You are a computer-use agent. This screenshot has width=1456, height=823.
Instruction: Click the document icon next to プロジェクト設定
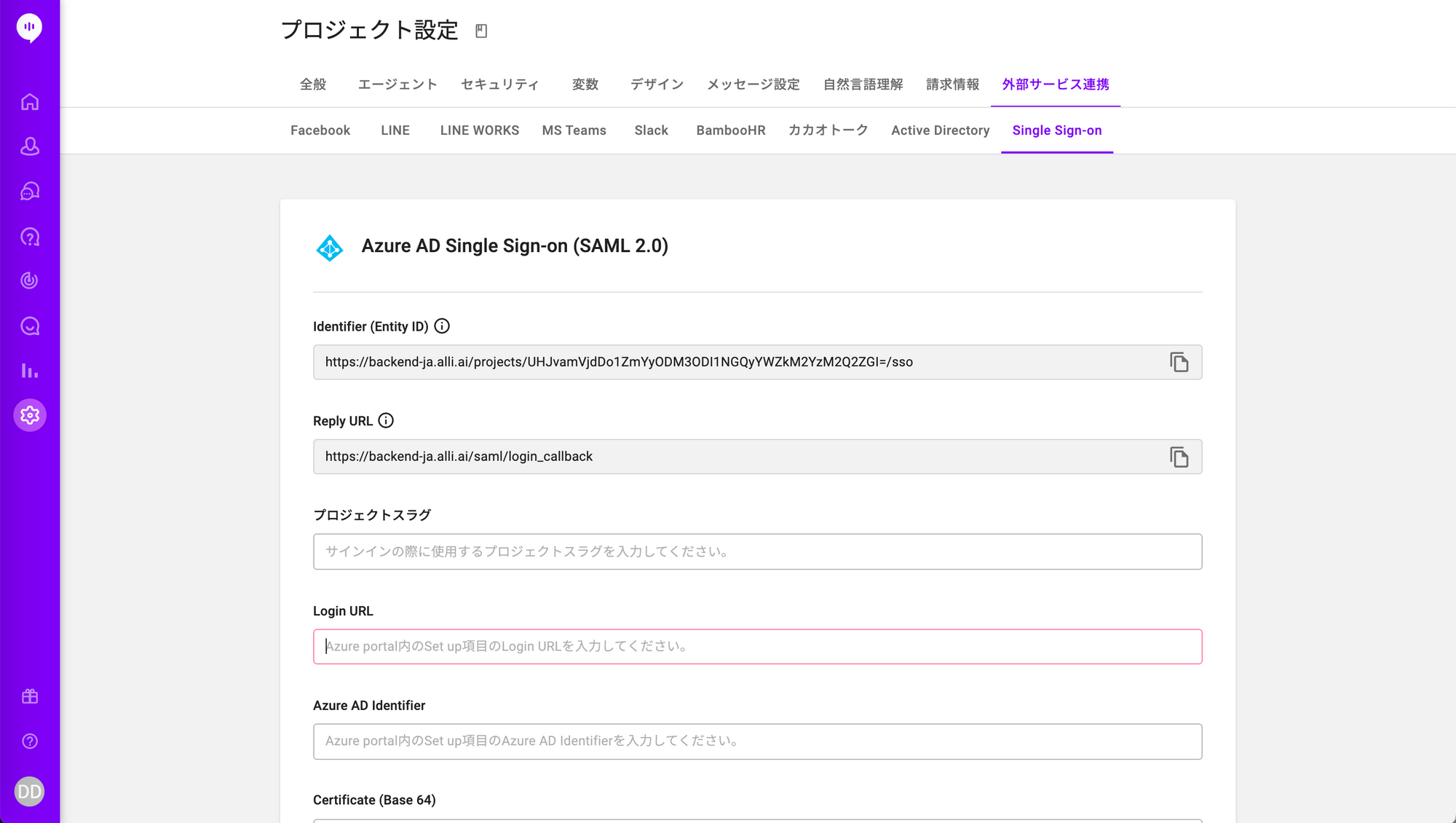481,31
